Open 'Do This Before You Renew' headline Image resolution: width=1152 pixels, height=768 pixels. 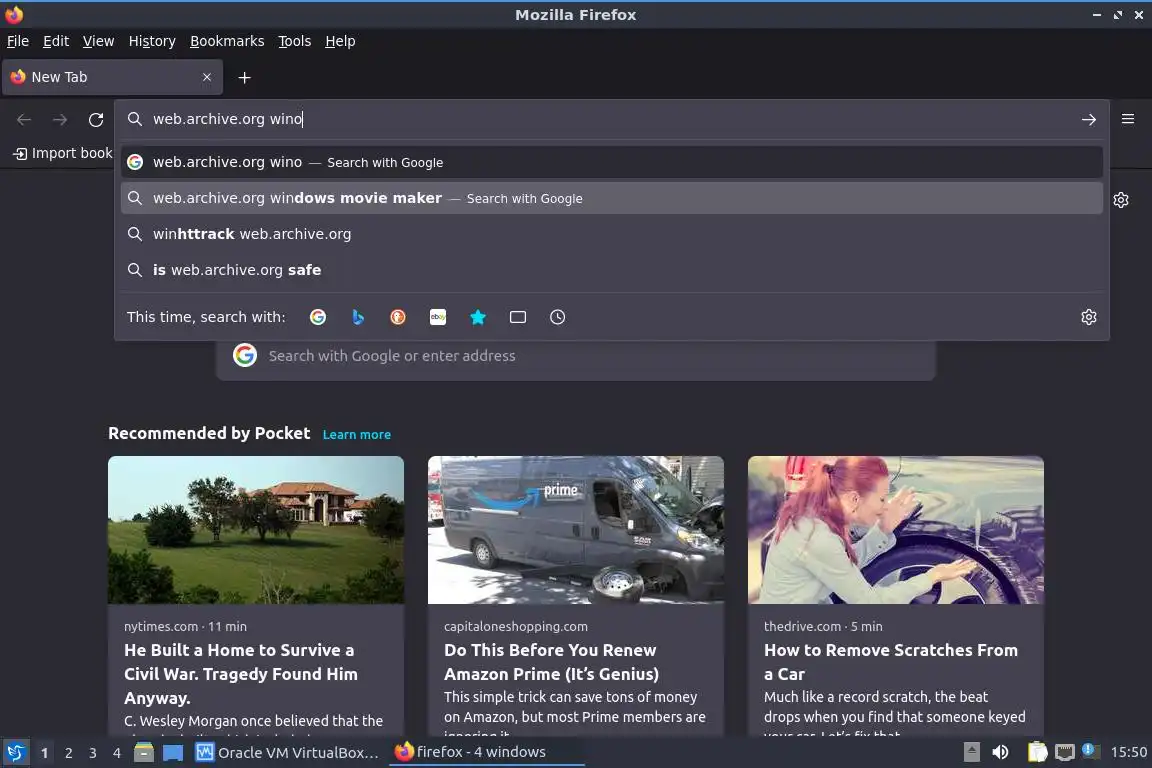tap(551, 661)
